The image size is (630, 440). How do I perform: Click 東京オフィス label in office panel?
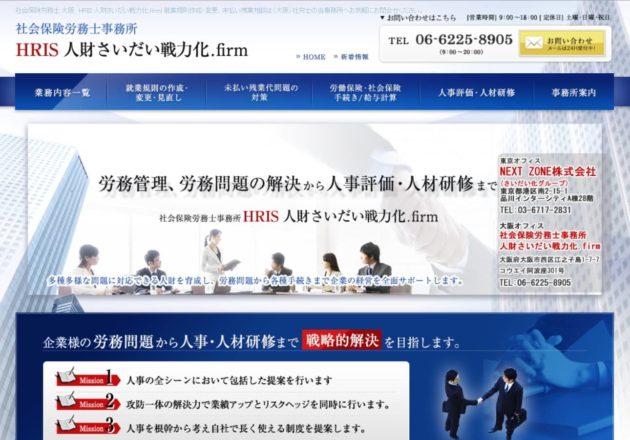(x=520, y=160)
